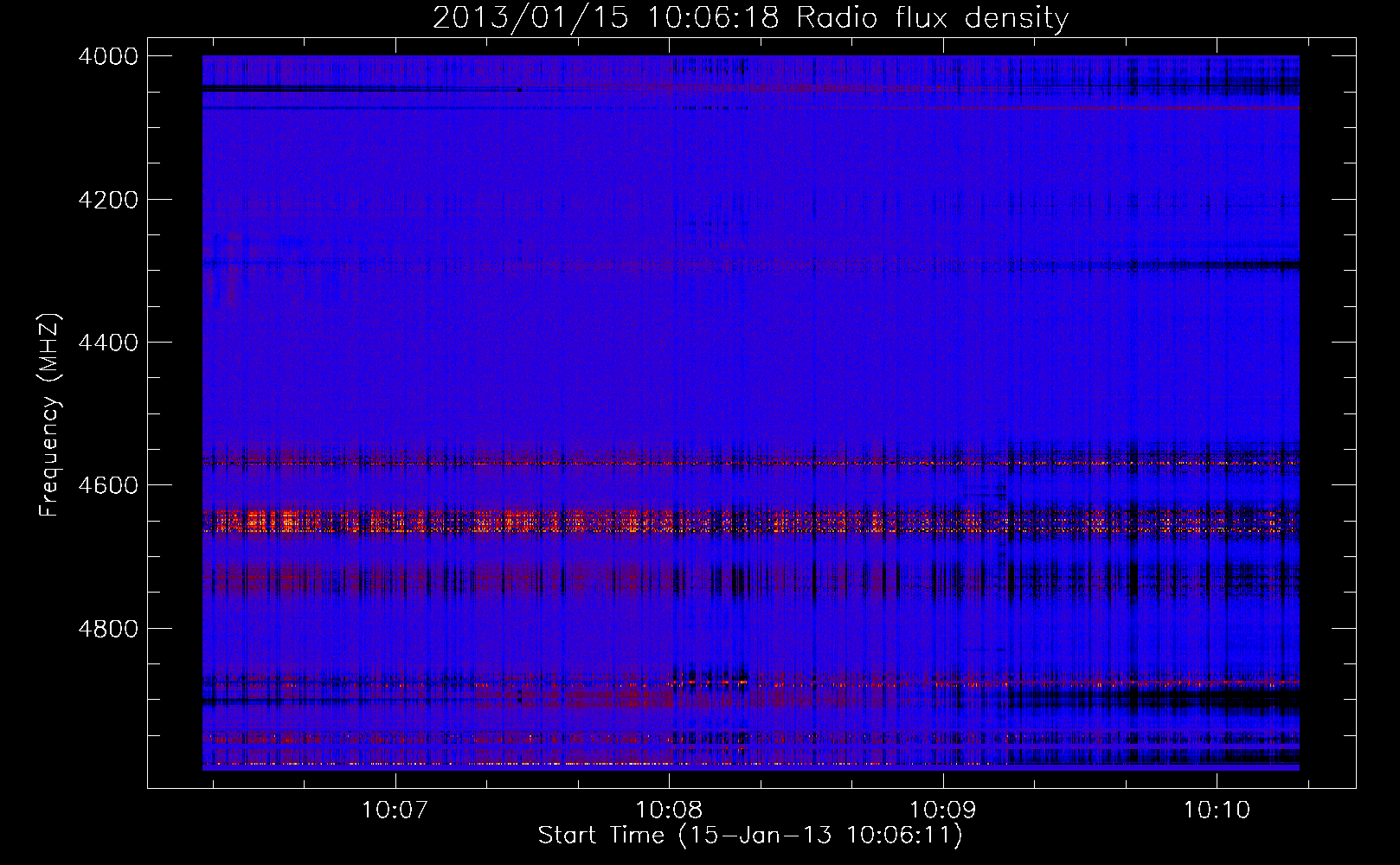Click the thin red line near 4070 MHz

(1125, 109)
